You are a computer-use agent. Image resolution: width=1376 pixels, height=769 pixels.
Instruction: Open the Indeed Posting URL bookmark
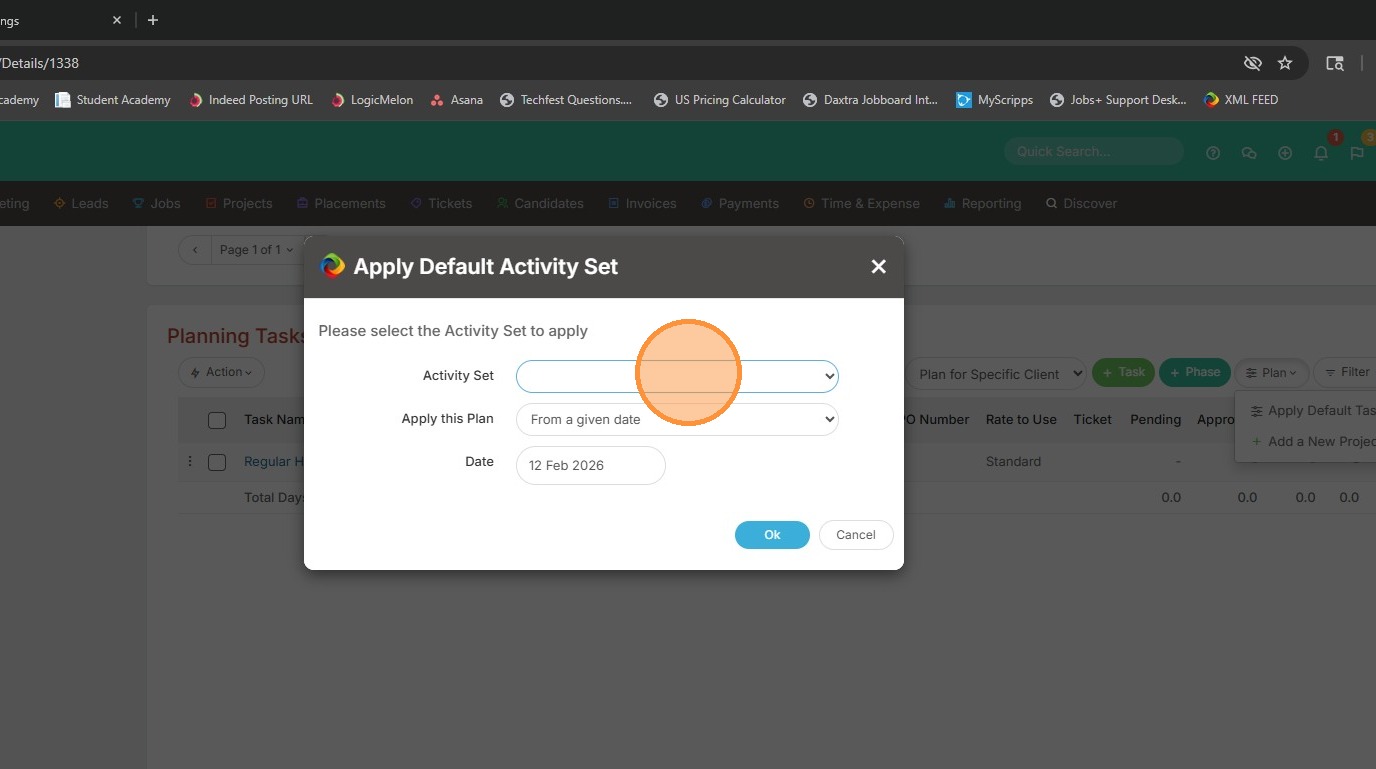click(251, 100)
